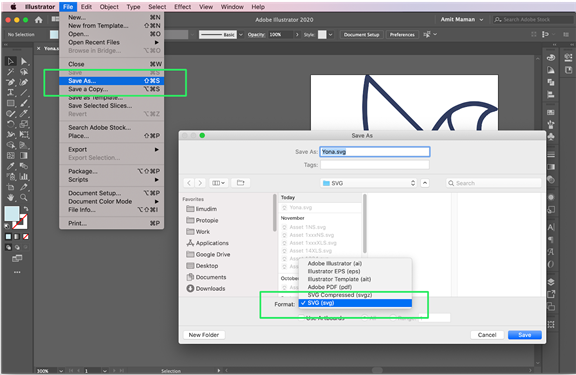Choose Save a Copy… menu item

tap(112, 89)
